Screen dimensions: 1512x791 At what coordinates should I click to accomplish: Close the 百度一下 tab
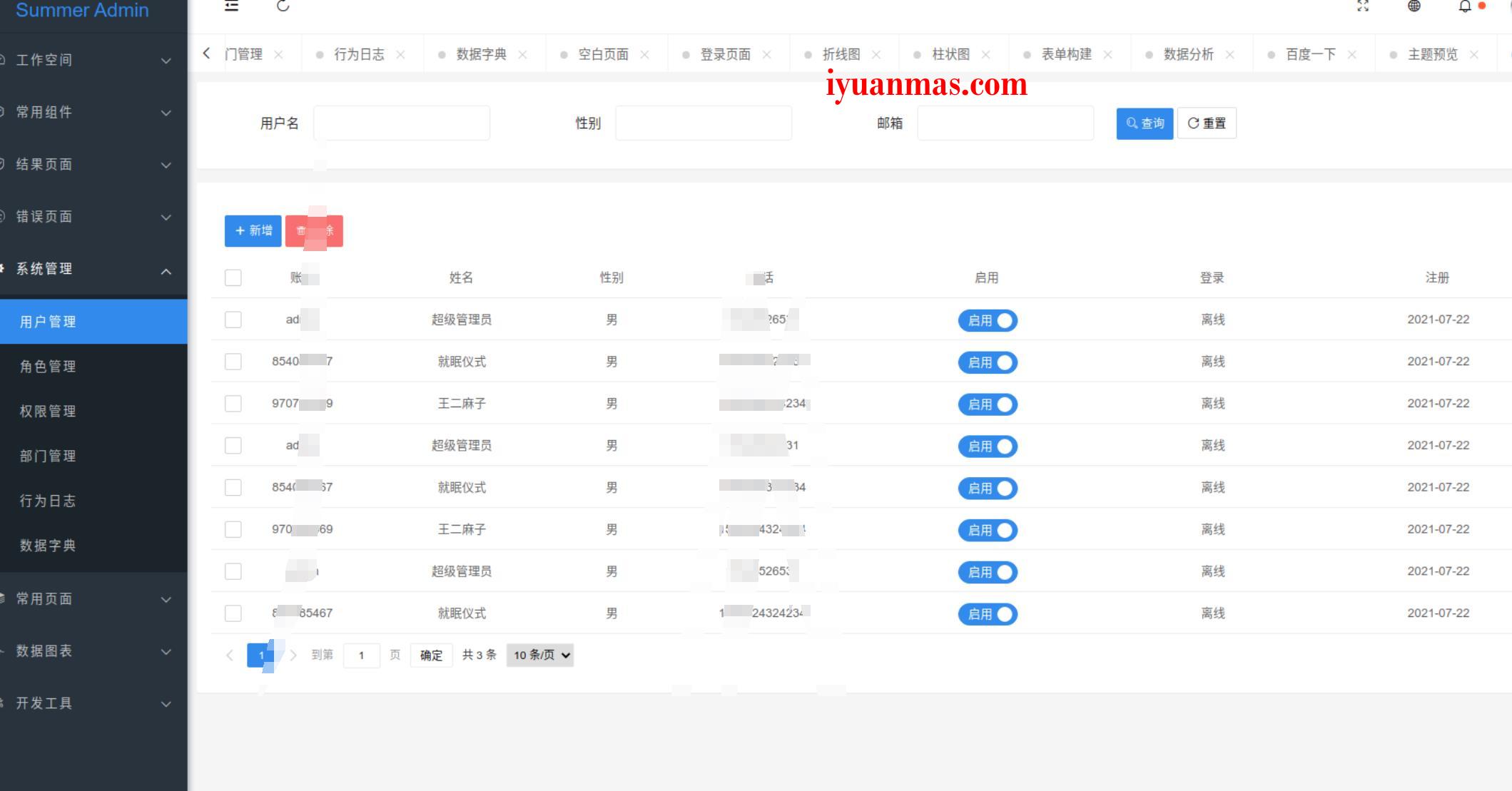[1351, 55]
